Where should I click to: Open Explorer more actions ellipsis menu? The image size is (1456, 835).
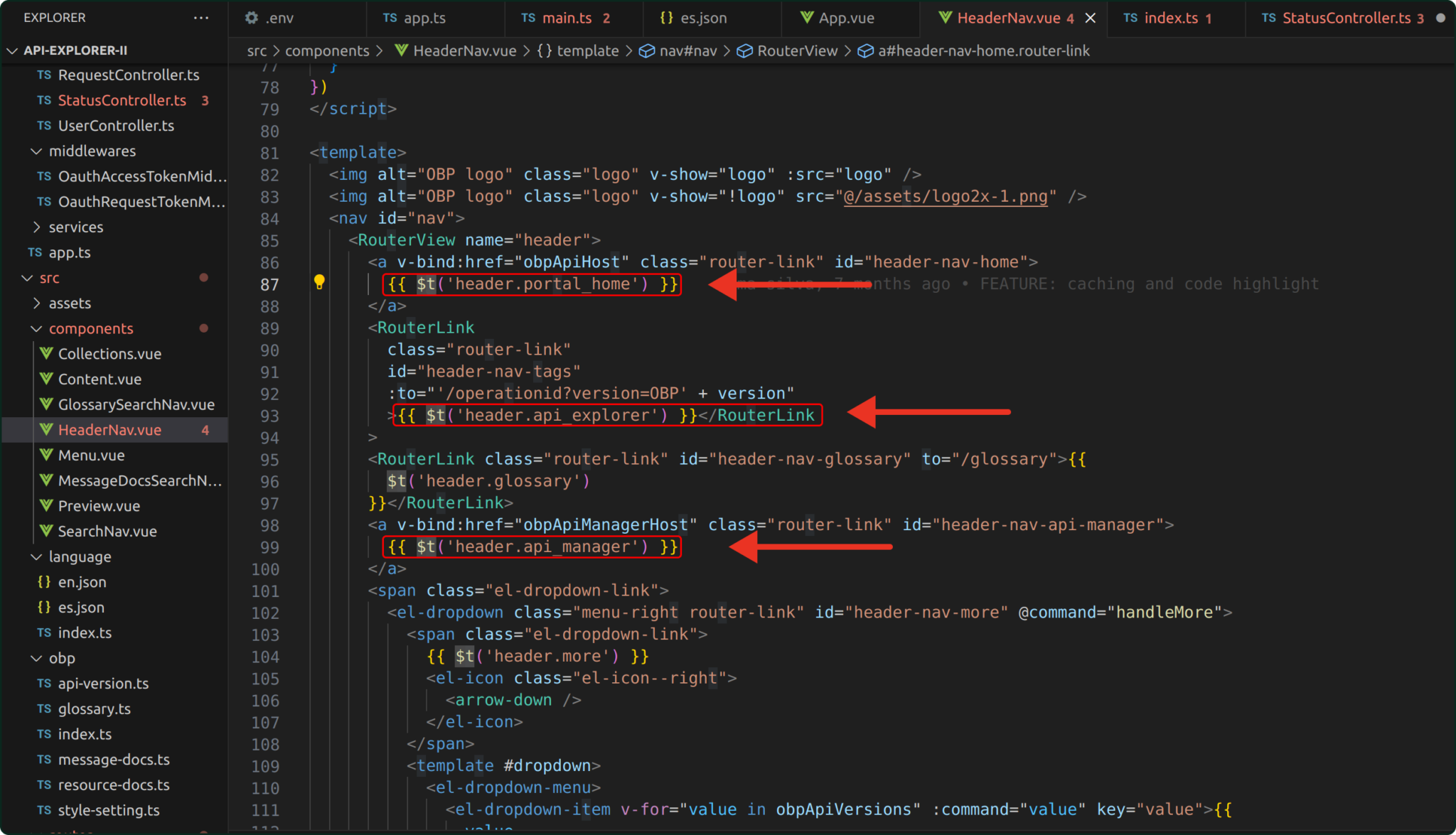[201, 18]
